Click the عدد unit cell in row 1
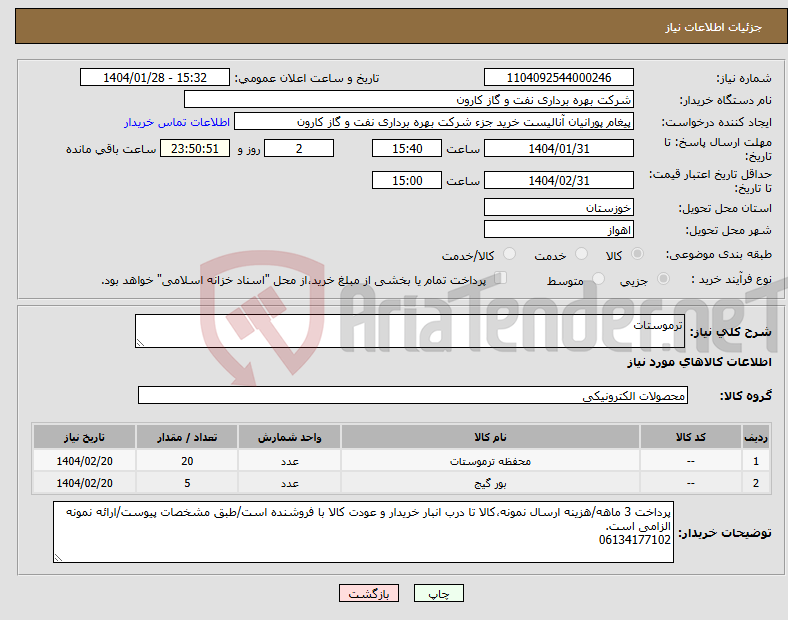The image size is (788, 620). (x=289, y=461)
